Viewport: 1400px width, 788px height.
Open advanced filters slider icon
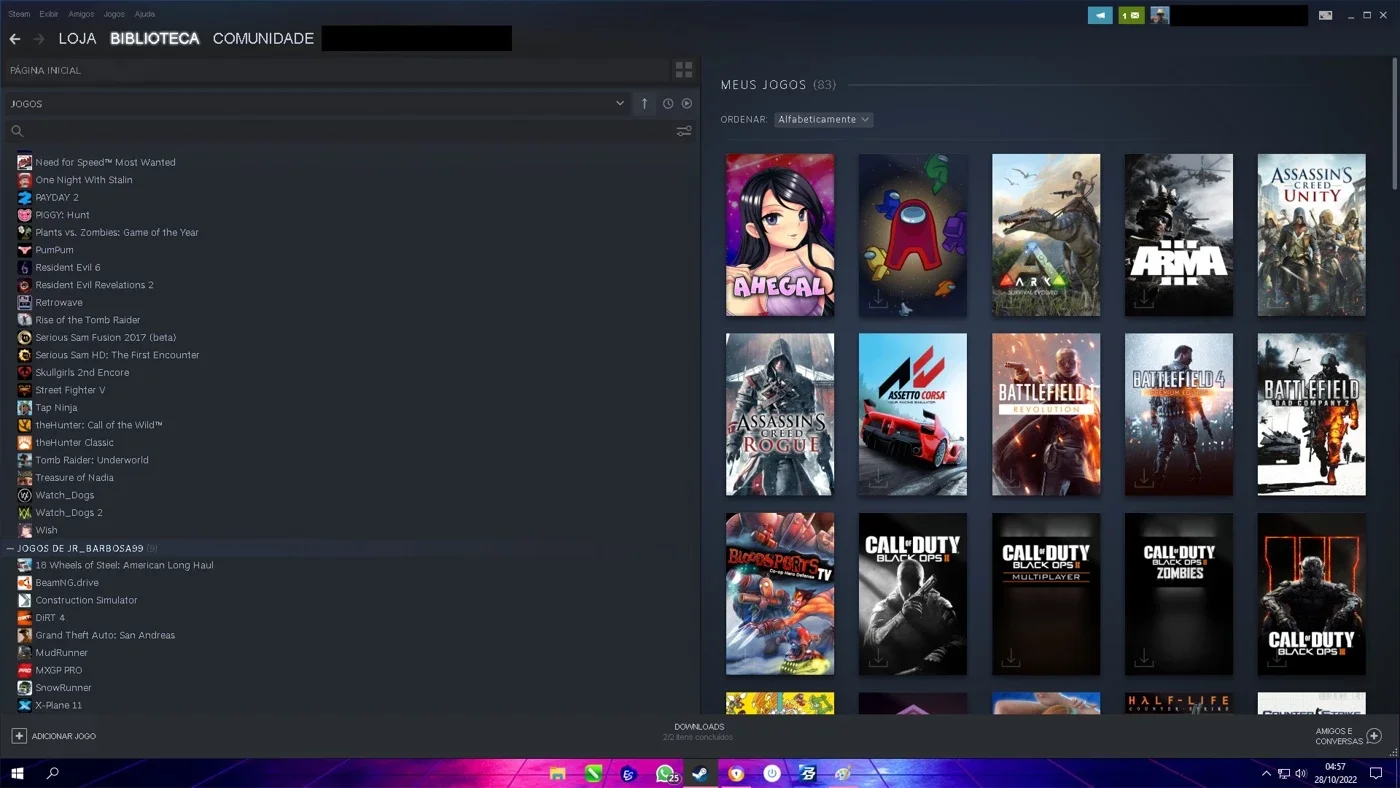(x=684, y=131)
